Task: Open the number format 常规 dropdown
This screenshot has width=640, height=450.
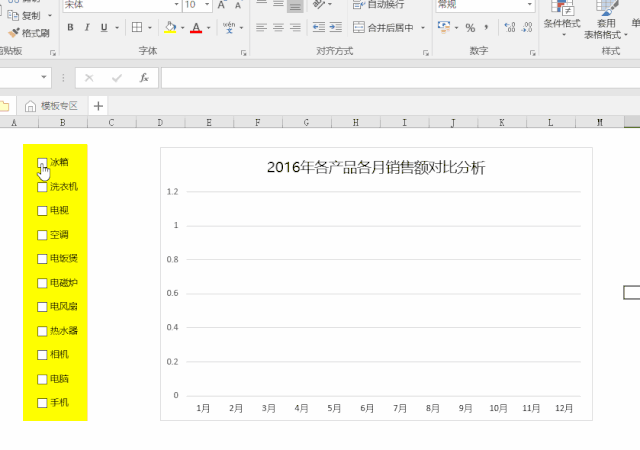Action: (x=529, y=4)
